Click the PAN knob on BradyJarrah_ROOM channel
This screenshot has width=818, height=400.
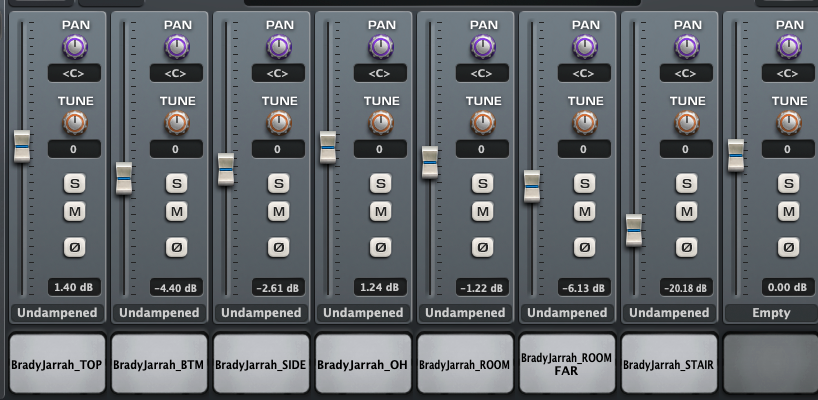pyautogui.click(x=483, y=47)
